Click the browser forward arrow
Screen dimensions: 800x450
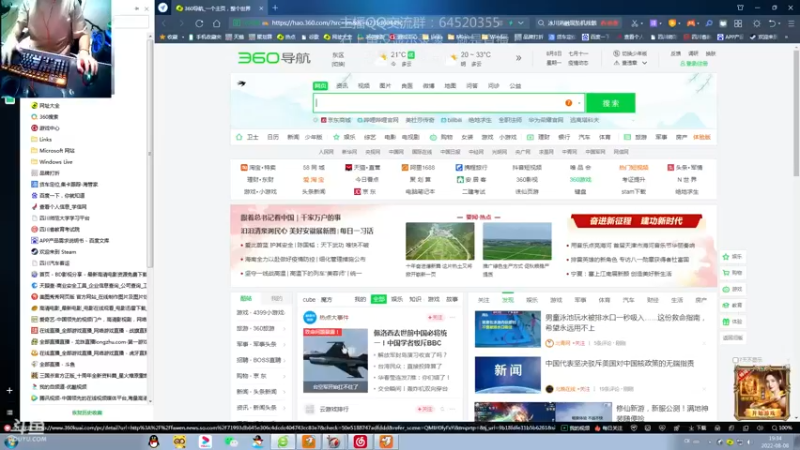point(181,23)
